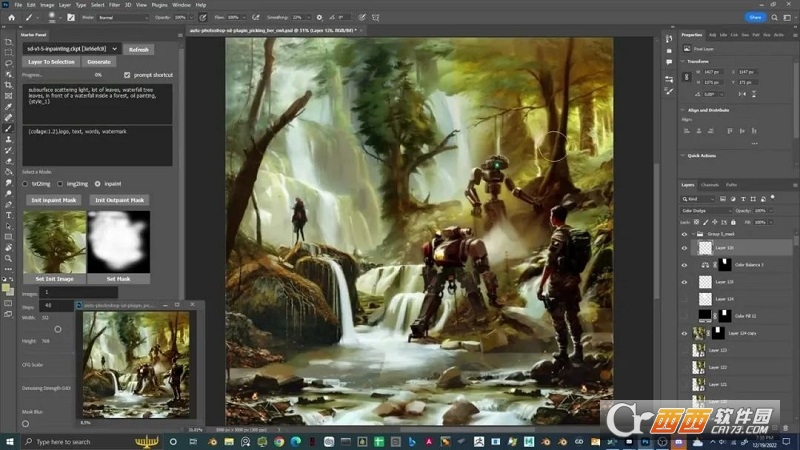Hide the Group 5_mask layer group
Screen dimensions: 800x450
[684, 234]
